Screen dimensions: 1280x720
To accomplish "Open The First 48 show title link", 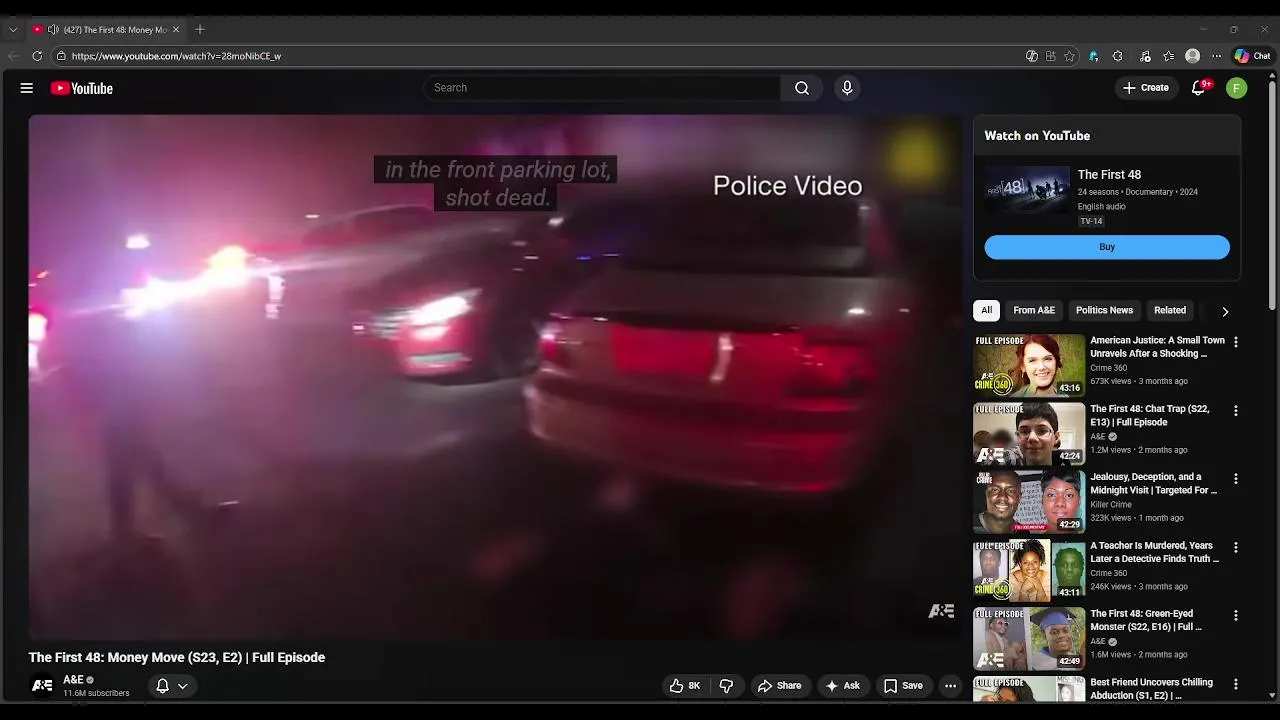I will [x=1109, y=175].
